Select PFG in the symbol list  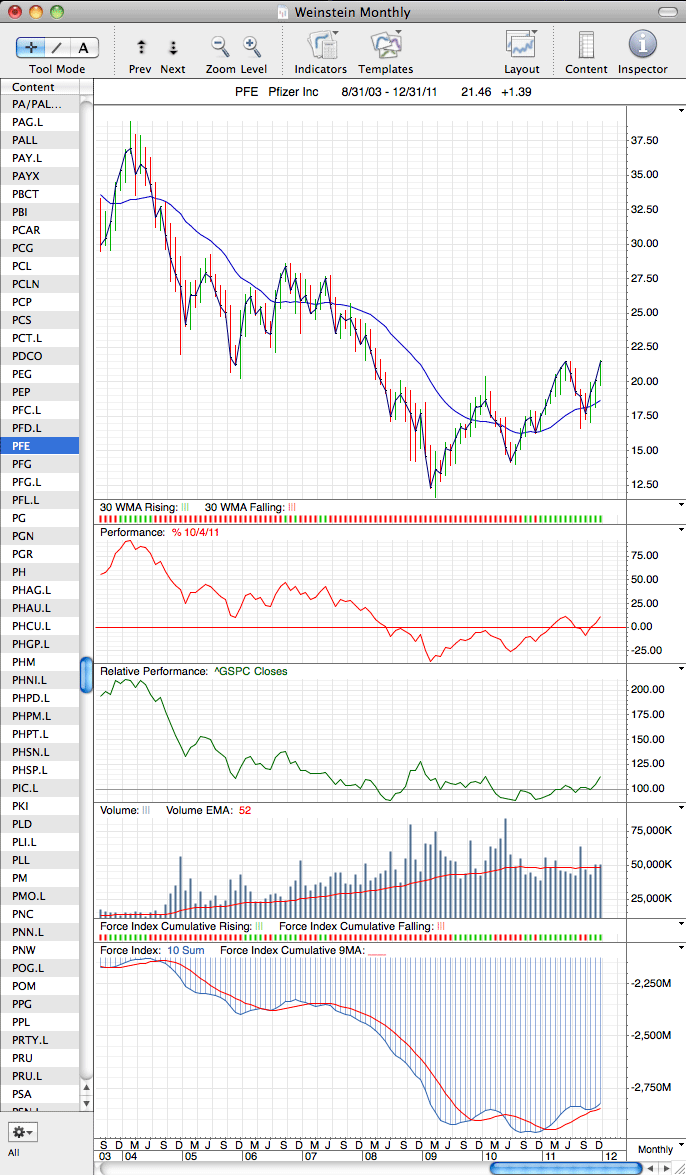tap(40, 463)
